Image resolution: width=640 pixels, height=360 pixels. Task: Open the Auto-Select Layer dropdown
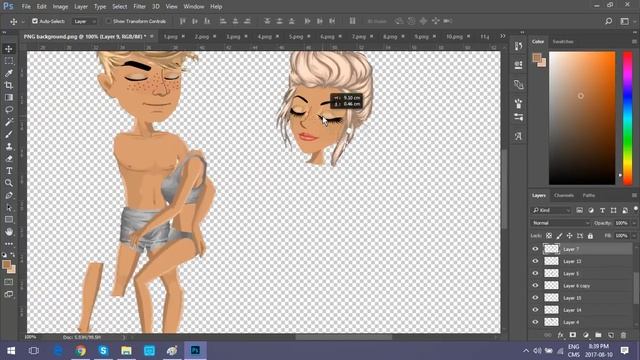pyautogui.click(x=85, y=21)
